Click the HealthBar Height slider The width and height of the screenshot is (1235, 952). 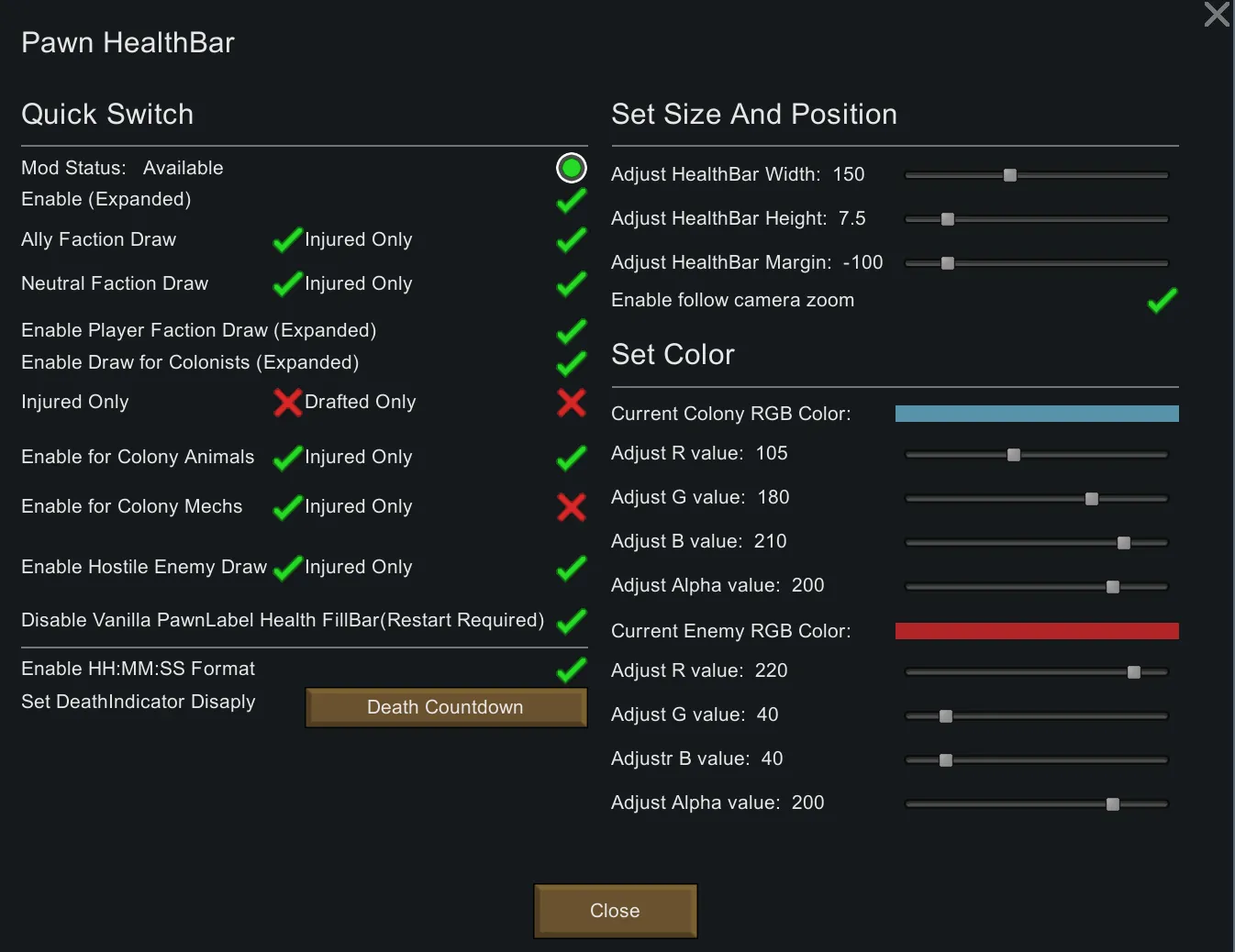pos(1036,219)
